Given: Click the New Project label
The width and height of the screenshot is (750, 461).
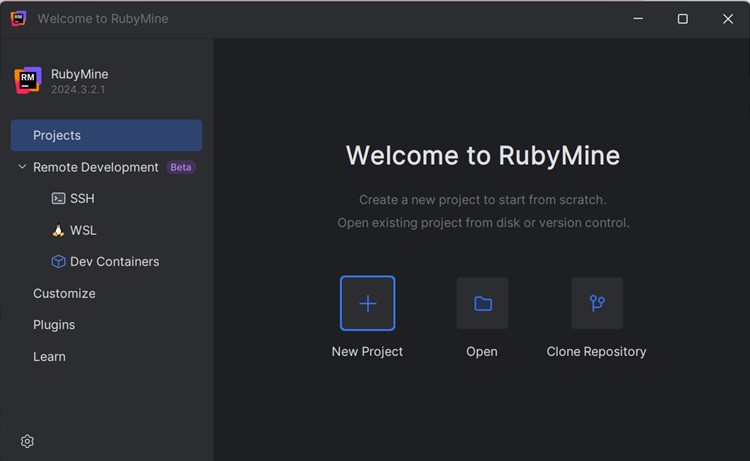Looking at the screenshot, I should pos(367,351).
